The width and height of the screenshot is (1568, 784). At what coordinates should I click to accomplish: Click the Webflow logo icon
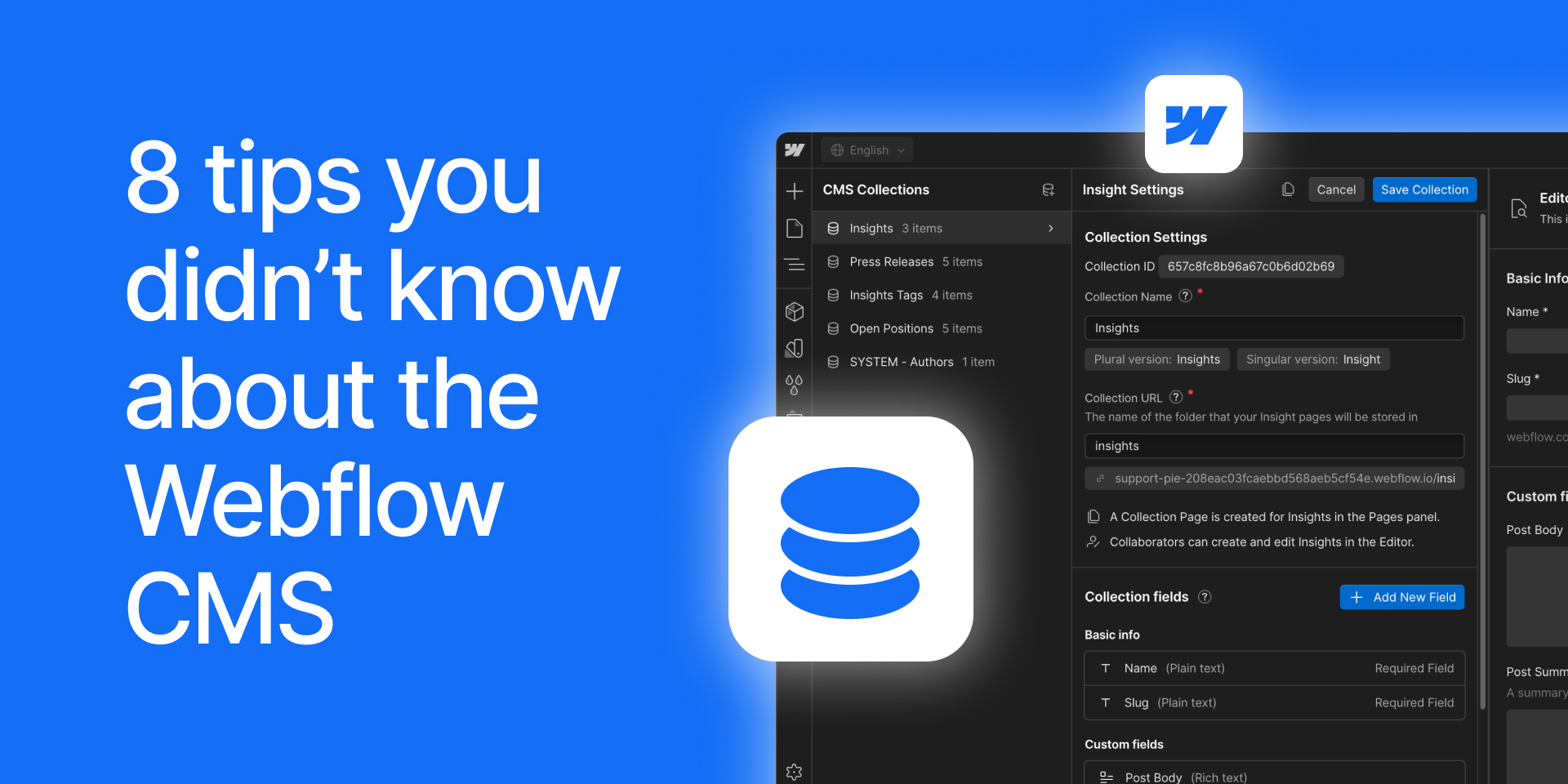pyautogui.click(x=794, y=149)
